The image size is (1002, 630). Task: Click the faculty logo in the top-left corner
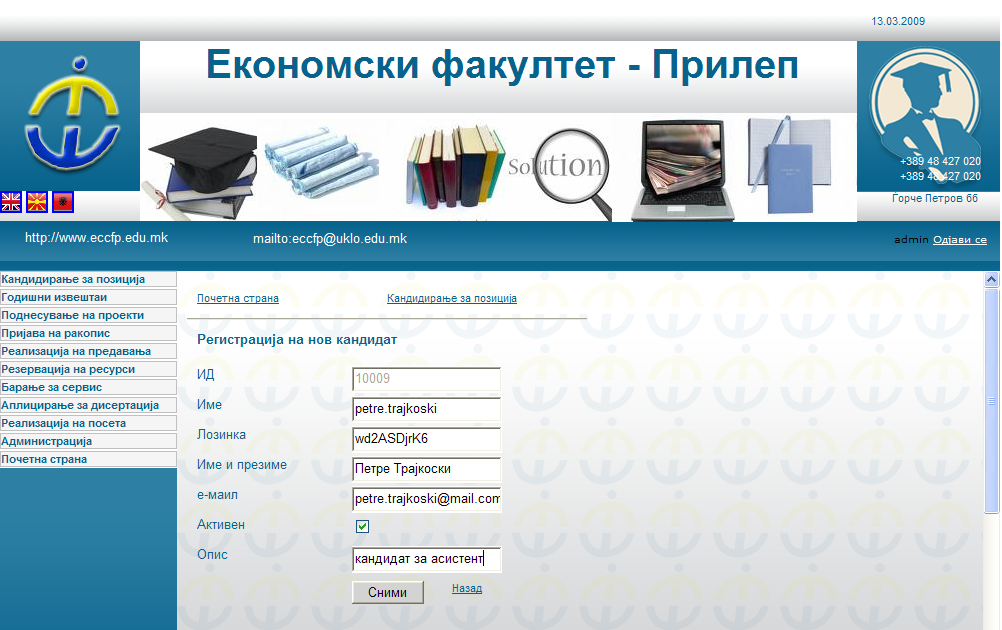coord(71,114)
